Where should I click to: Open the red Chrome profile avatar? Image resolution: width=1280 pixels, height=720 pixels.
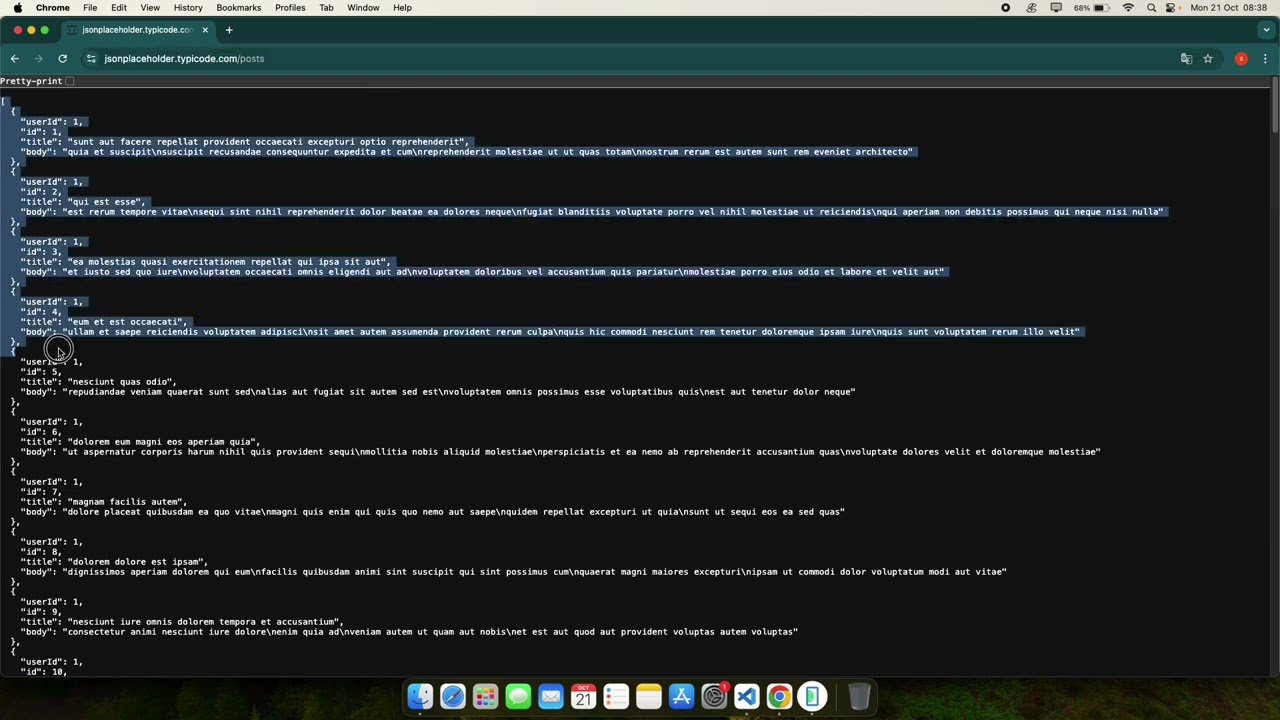(x=1241, y=59)
